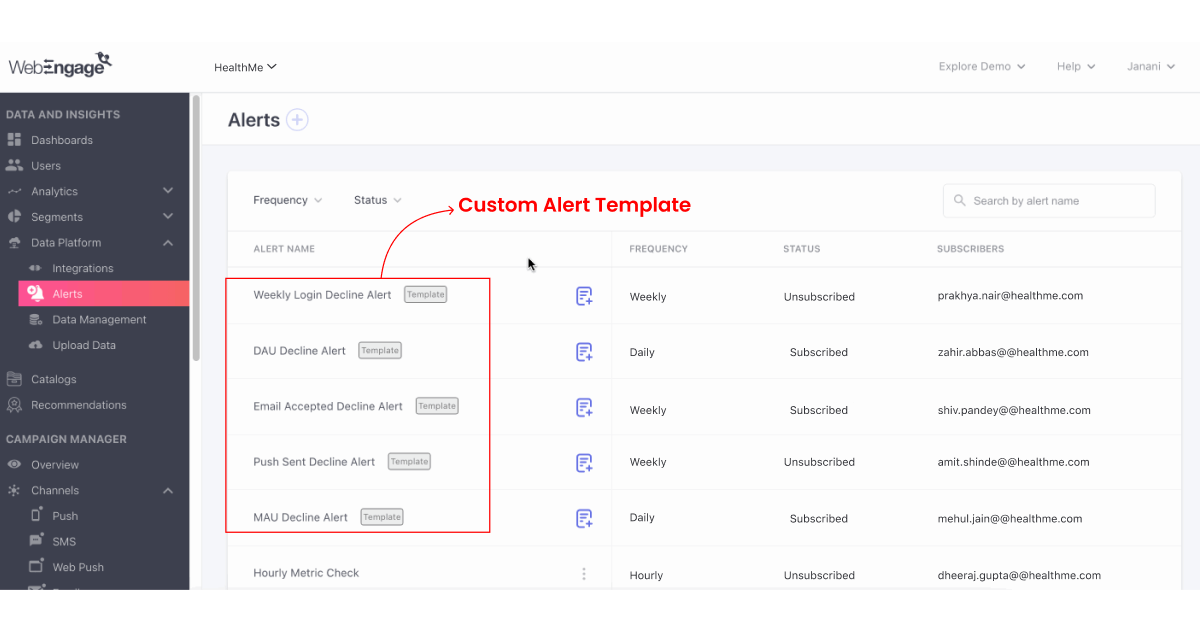Subscribe to the DAU Decline Alert
1200x630 pixels.
point(584,352)
